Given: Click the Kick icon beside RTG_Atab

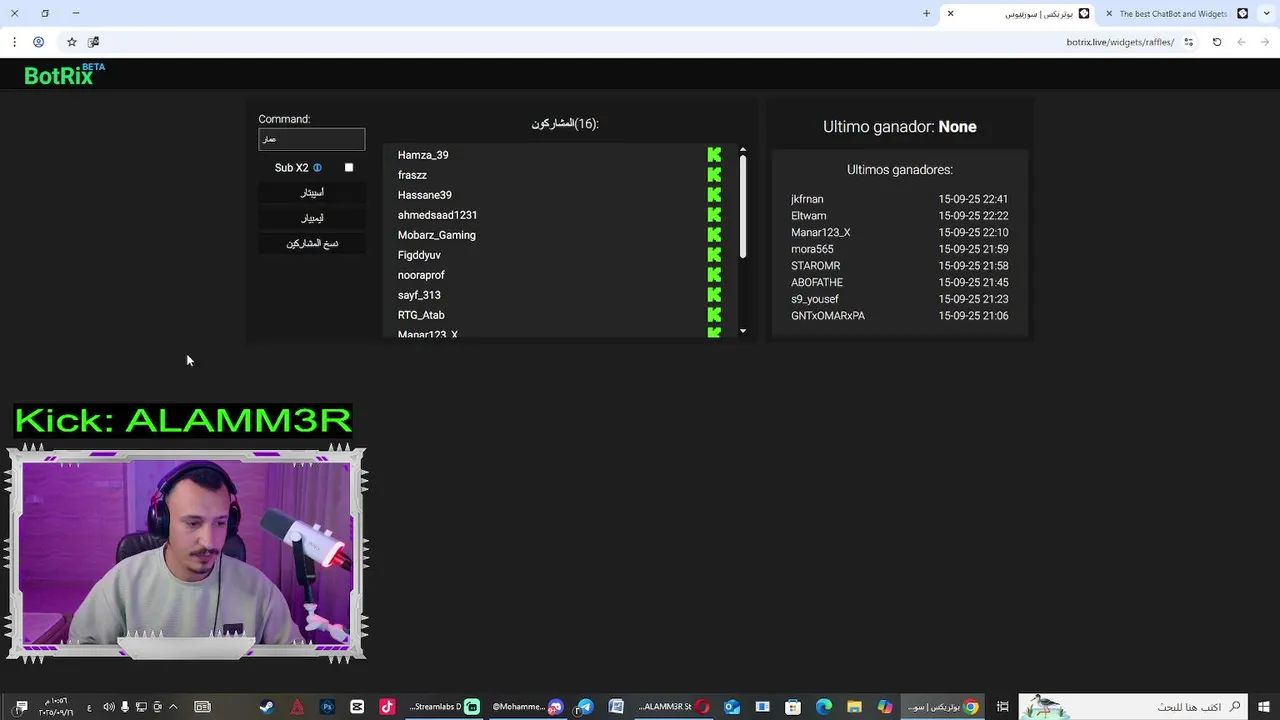Looking at the screenshot, I should pyautogui.click(x=714, y=315).
